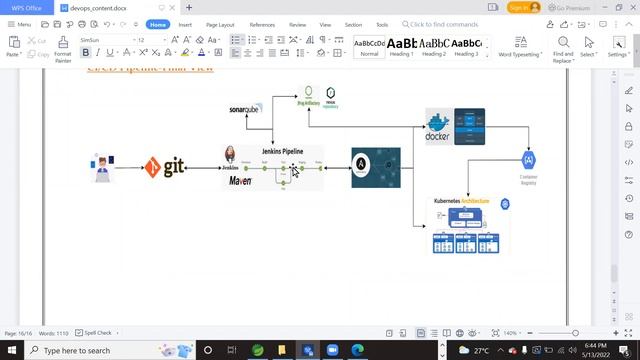The width and height of the screenshot is (640, 360).
Task: Increase paragraph indent
Action: tap(281, 40)
